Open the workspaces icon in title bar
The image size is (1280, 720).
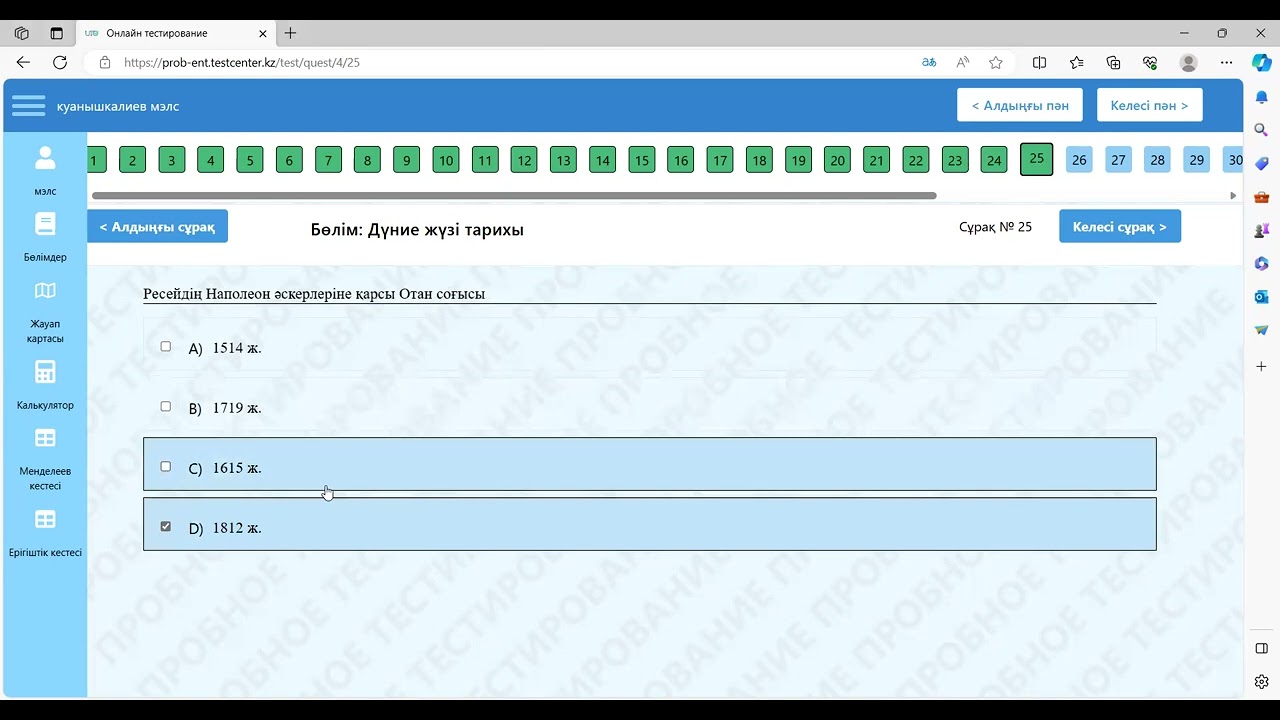(x=22, y=33)
